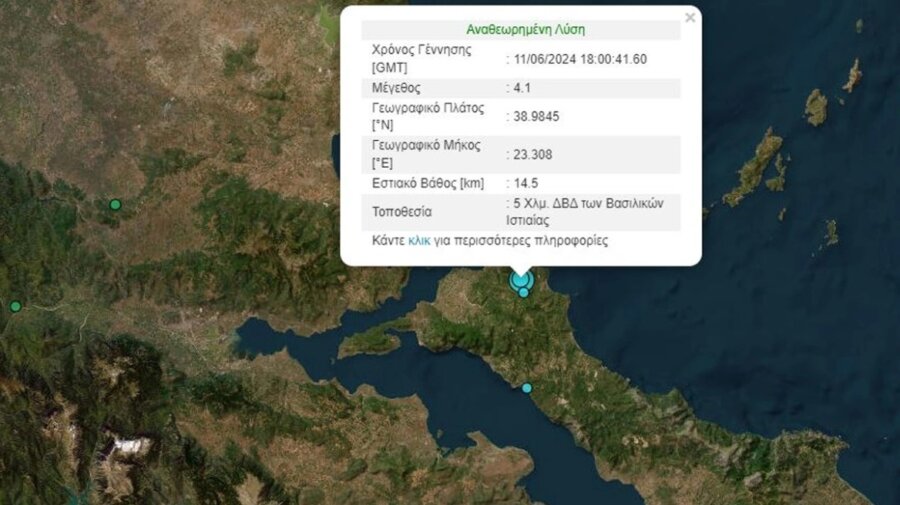The height and width of the screenshot is (505, 900).
Task: Select the green earthquake marker at the map's left edge
Action: [x=15, y=306]
